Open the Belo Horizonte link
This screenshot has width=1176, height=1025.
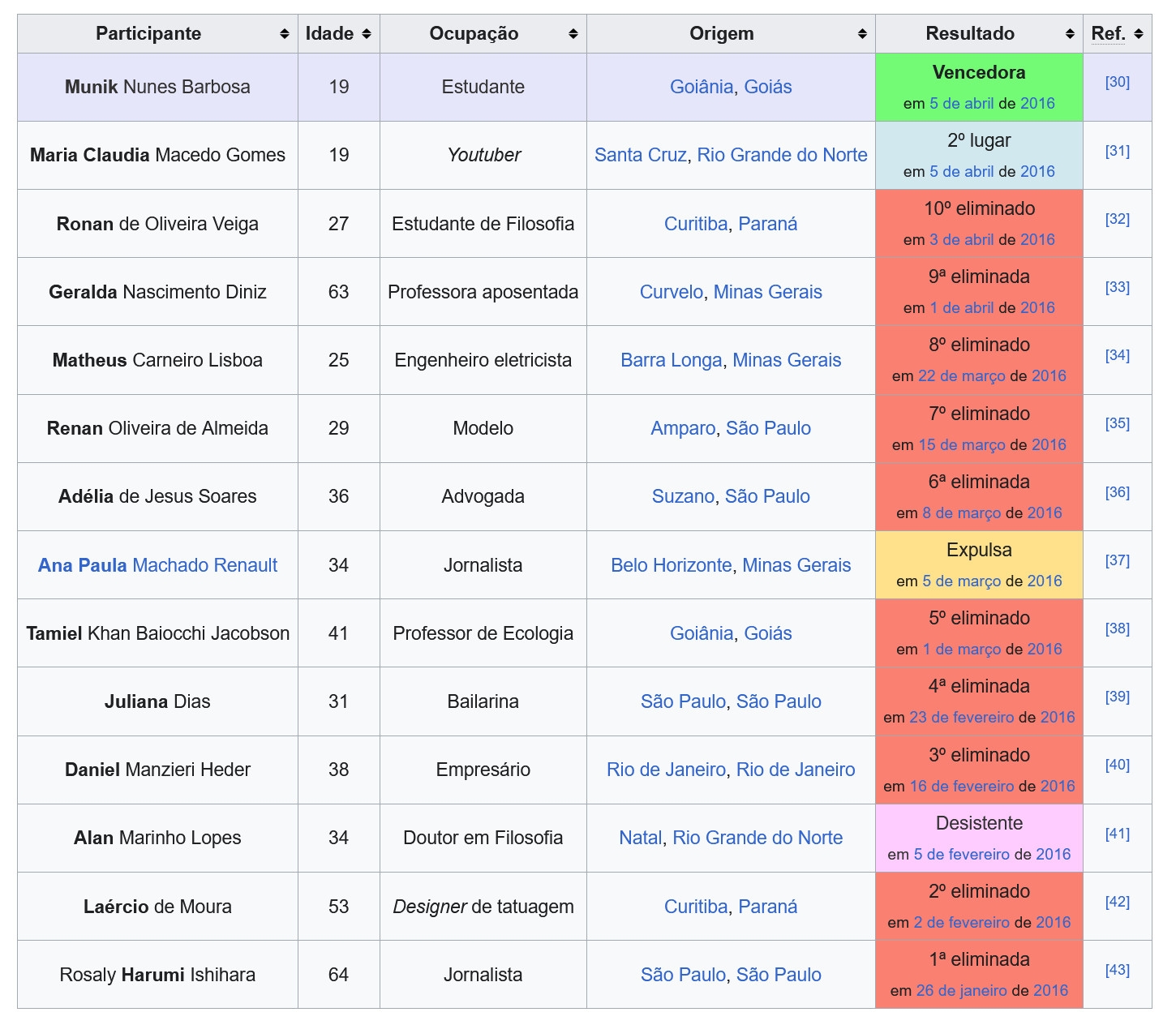[671, 565]
